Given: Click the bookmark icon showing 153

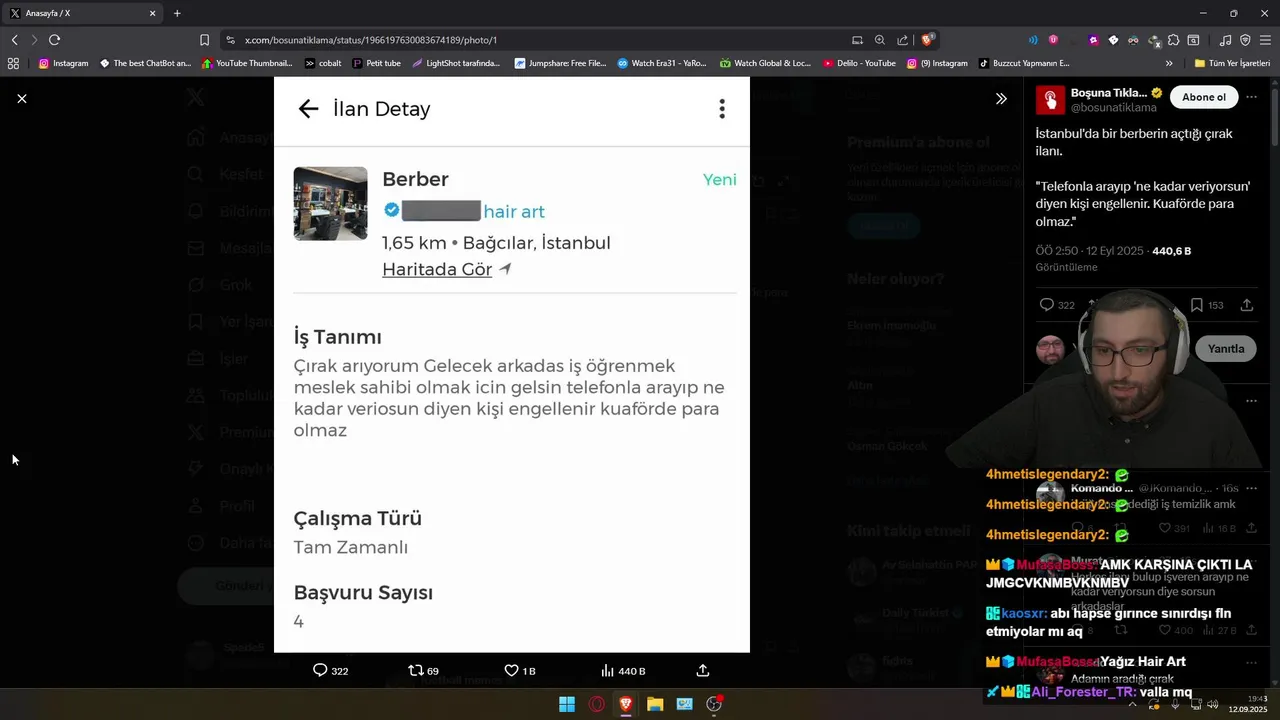Looking at the screenshot, I should pyautogui.click(x=1196, y=305).
